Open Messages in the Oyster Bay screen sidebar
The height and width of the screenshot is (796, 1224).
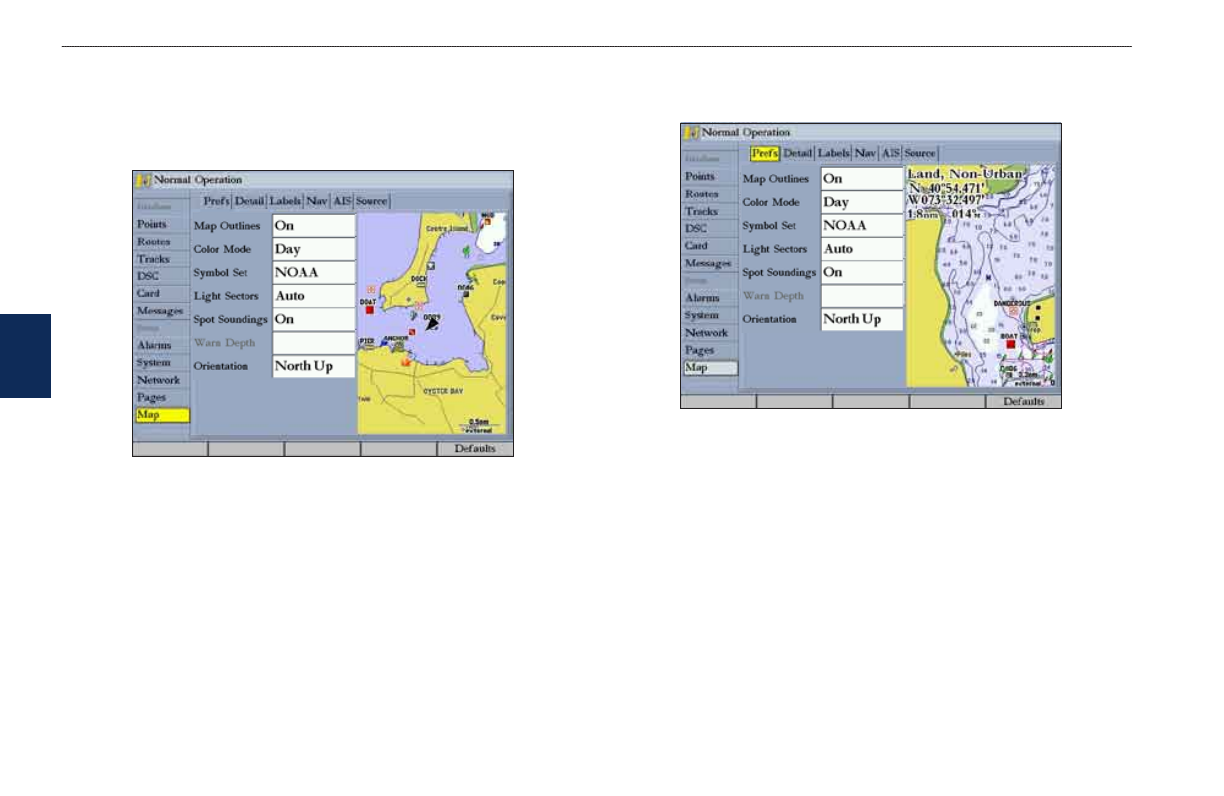162,311
